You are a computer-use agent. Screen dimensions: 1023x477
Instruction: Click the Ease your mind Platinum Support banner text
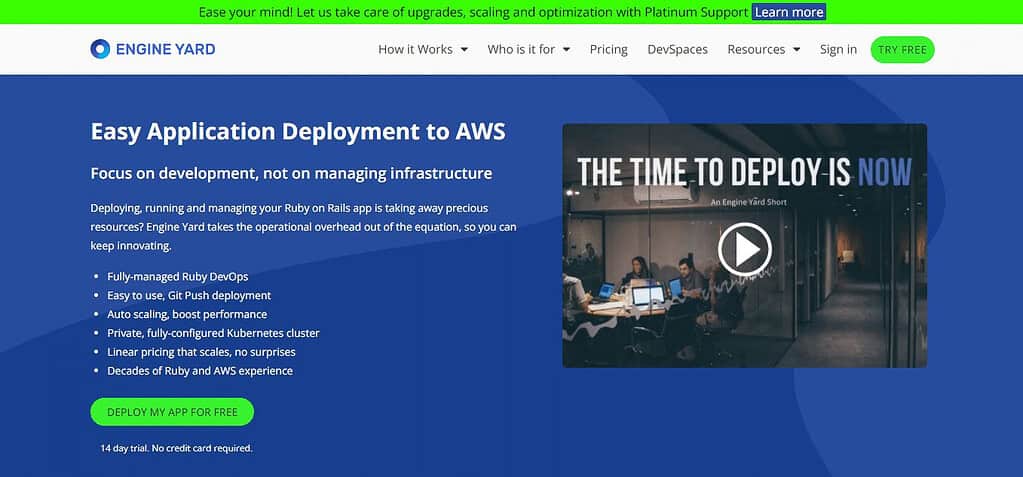pyautogui.click(x=473, y=12)
